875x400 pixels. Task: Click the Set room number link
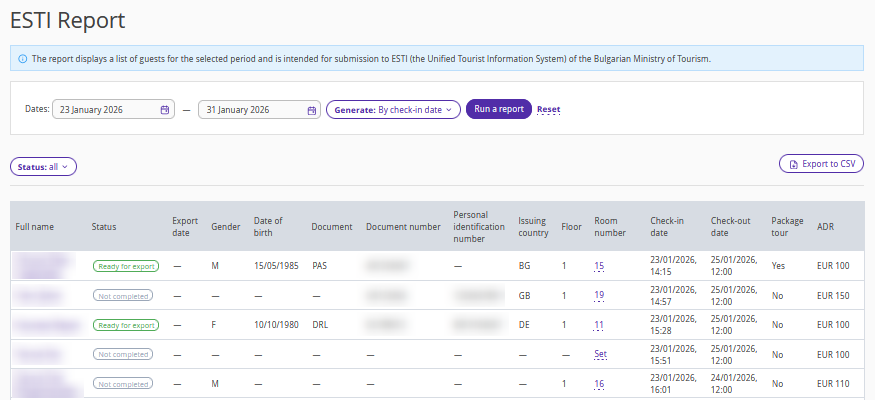tap(600, 354)
